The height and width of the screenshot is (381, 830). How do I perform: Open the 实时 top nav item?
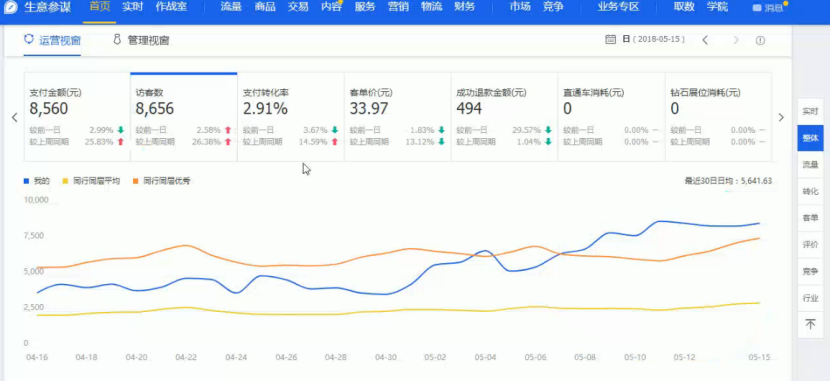tap(132, 7)
